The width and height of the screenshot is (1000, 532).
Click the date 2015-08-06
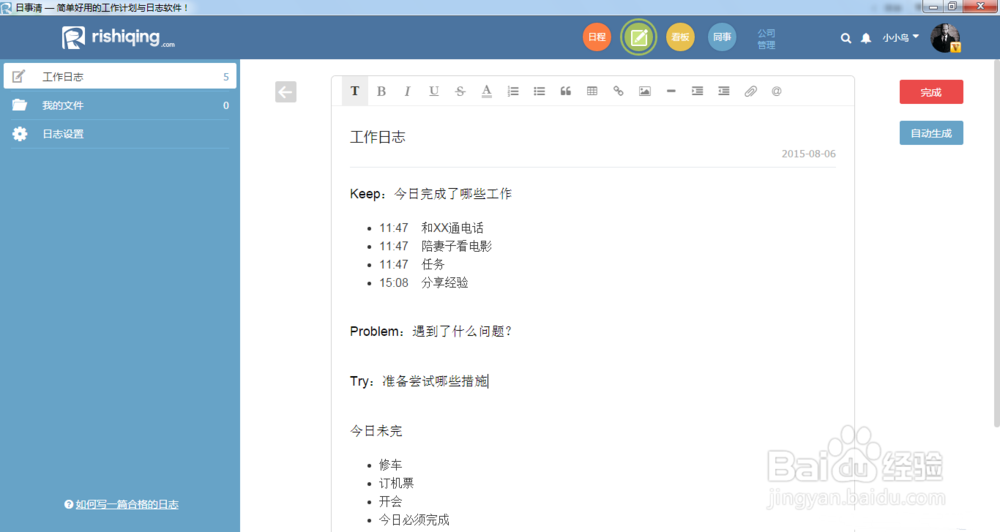coord(809,154)
